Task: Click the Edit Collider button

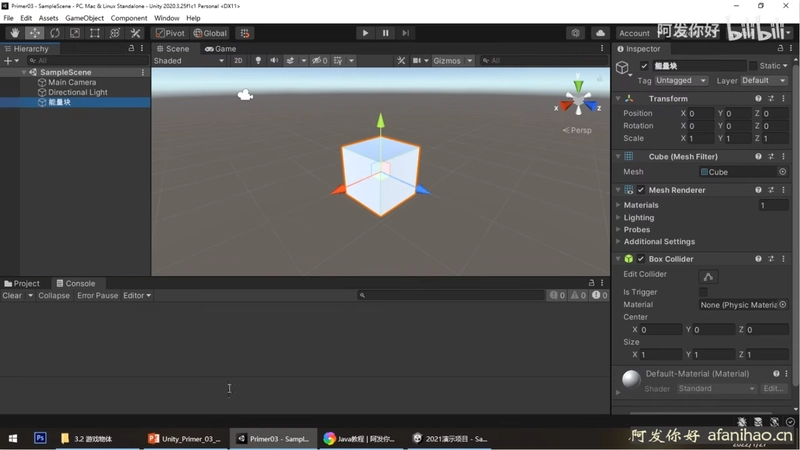Action: click(708, 277)
